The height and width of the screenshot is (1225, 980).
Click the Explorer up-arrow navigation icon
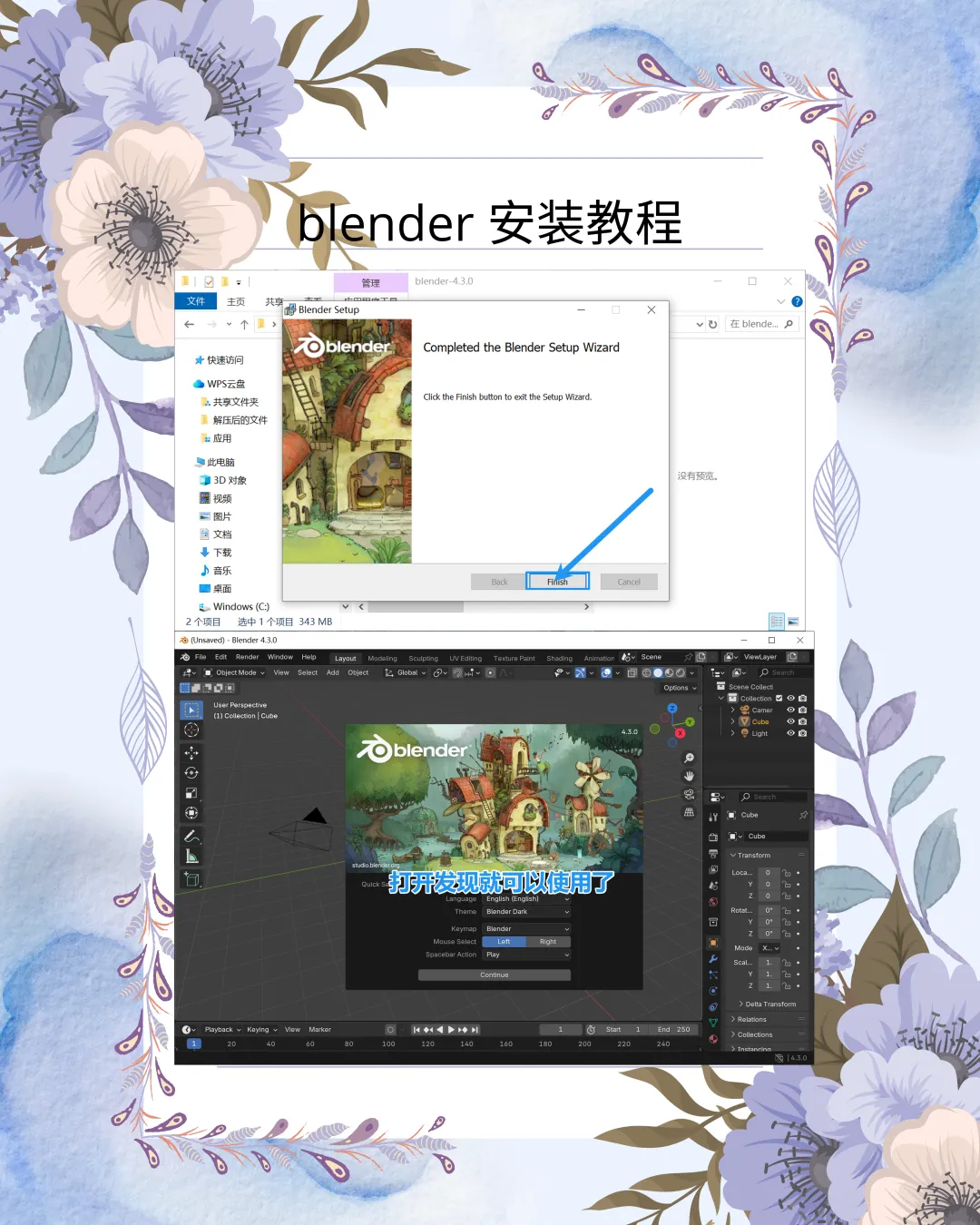pyautogui.click(x=244, y=324)
